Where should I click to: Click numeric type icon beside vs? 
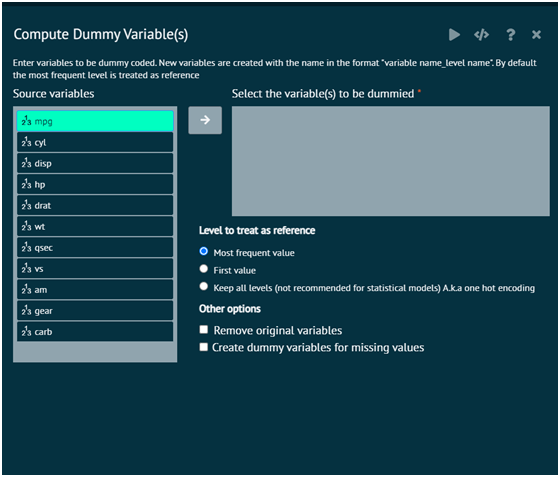tap(26, 268)
